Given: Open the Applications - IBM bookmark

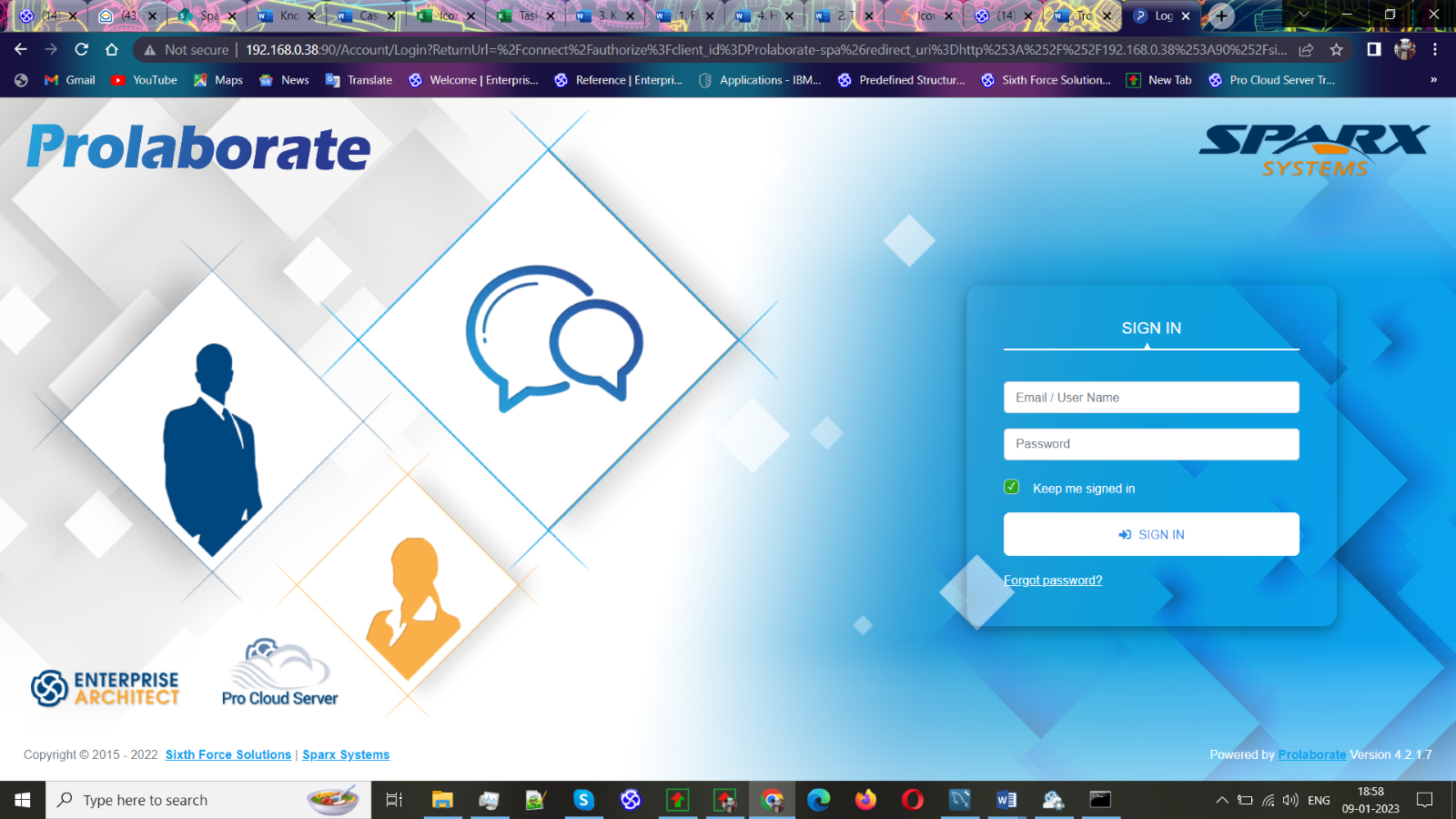Looking at the screenshot, I should pos(760,80).
